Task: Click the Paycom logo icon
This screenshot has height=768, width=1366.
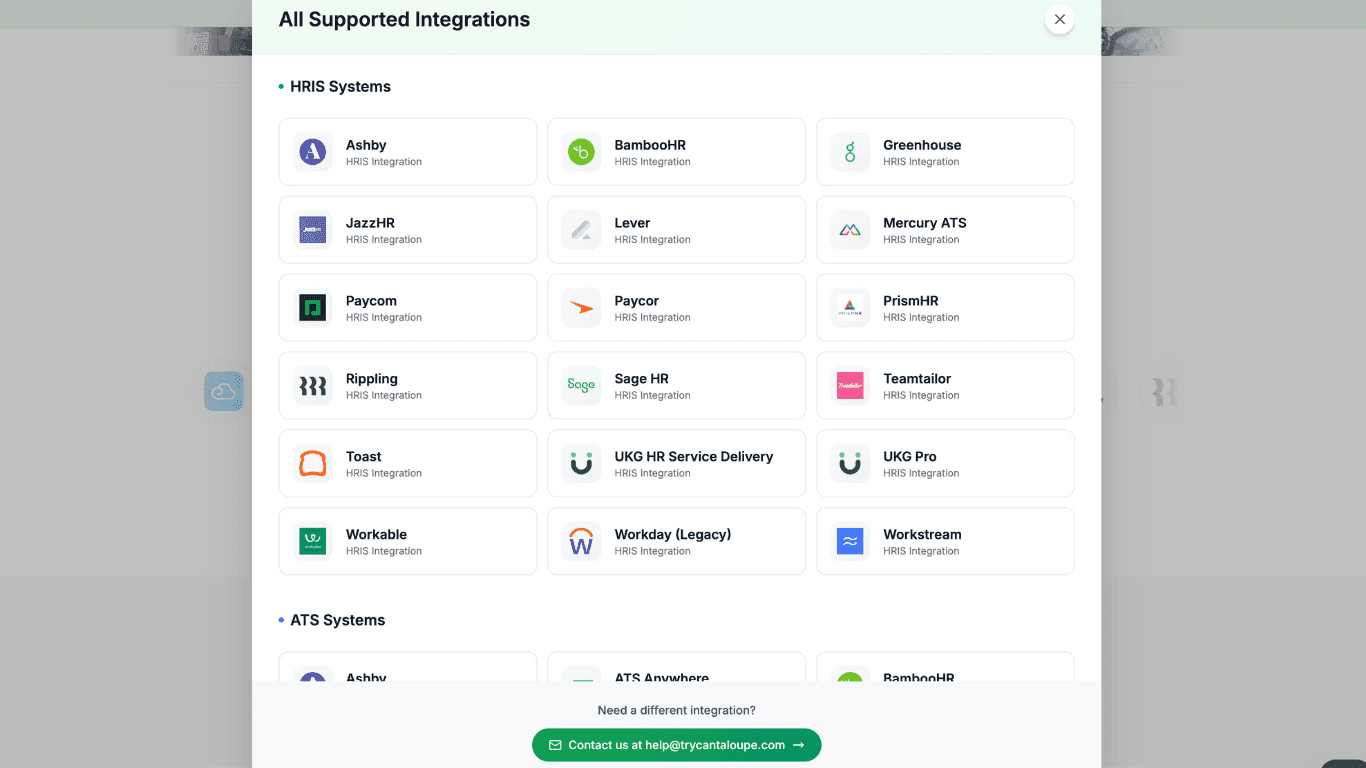Action: (x=313, y=308)
